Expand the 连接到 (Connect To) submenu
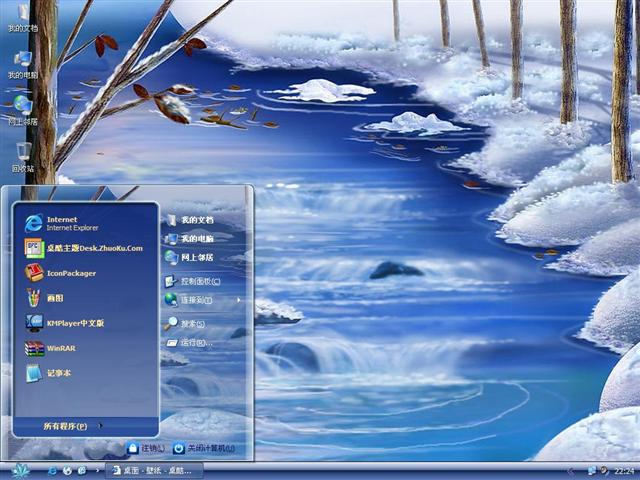 202,300
